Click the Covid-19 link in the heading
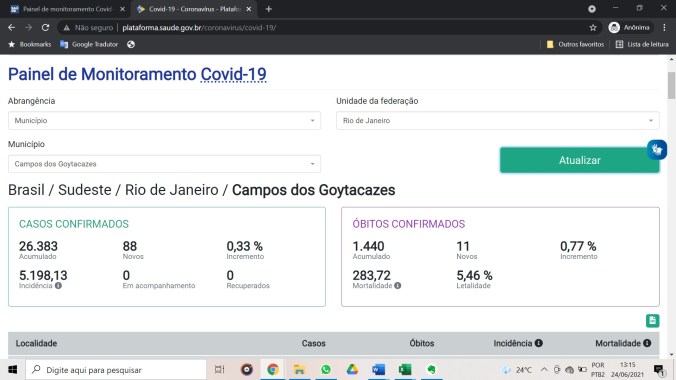The height and width of the screenshot is (380, 676). pos(233,74)
